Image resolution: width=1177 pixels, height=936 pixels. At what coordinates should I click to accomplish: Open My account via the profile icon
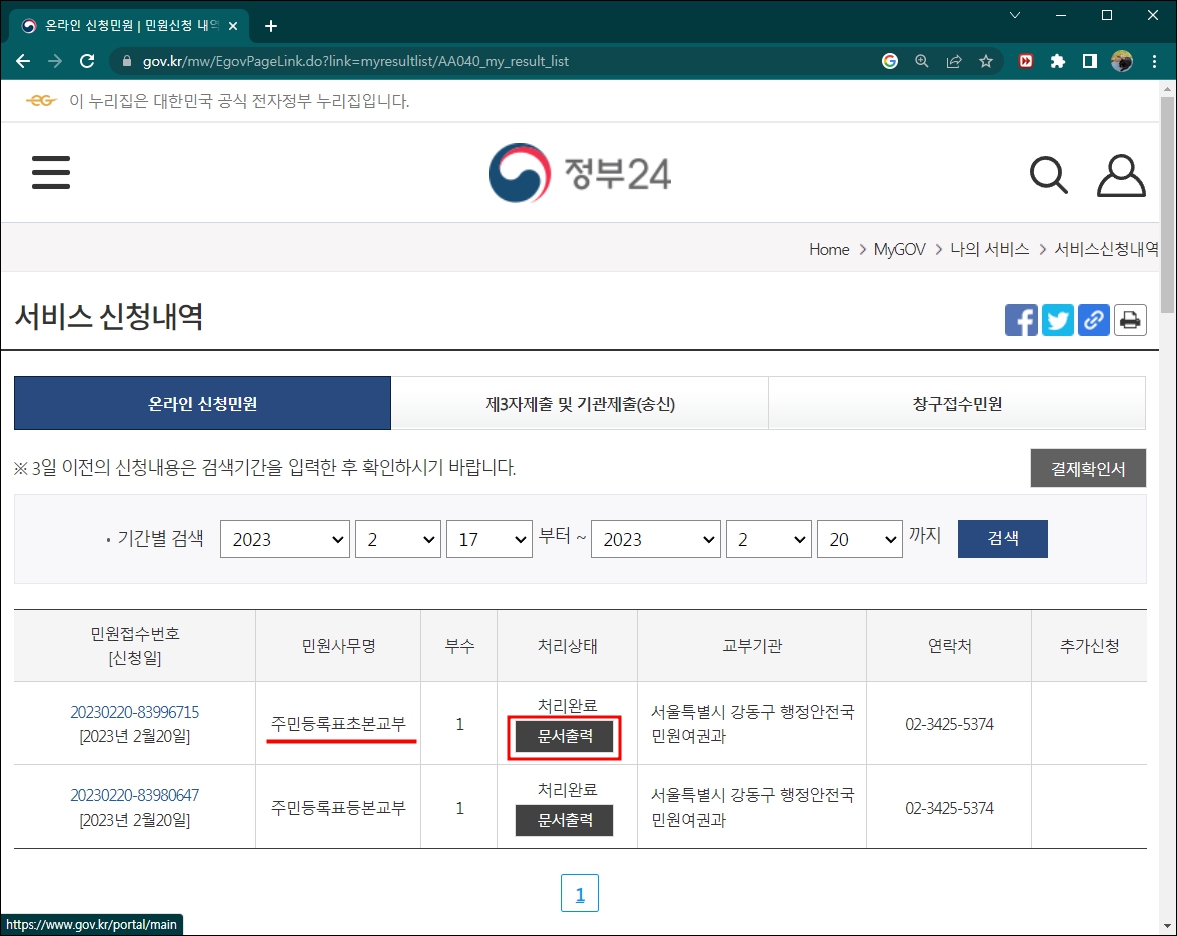(x=1120, y=174)
